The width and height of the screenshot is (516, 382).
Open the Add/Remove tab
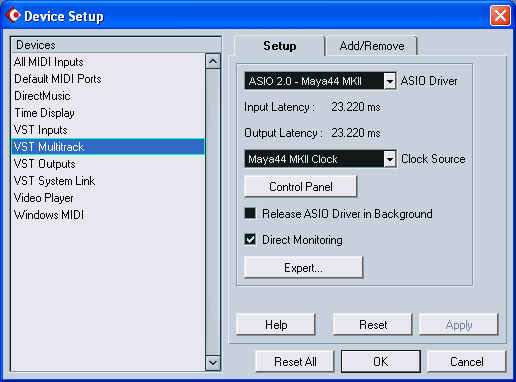pyautogui.click(x=372, y=46)
